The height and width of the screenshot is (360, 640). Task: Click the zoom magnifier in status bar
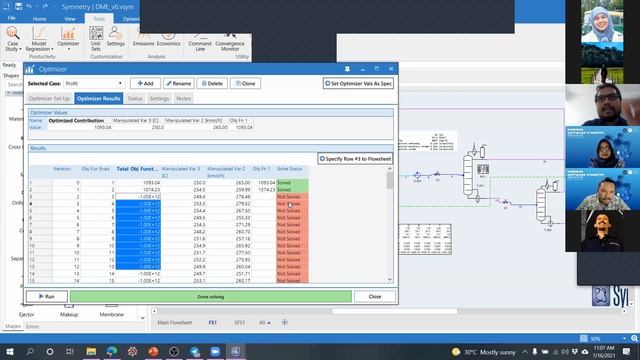pos(634,338)
